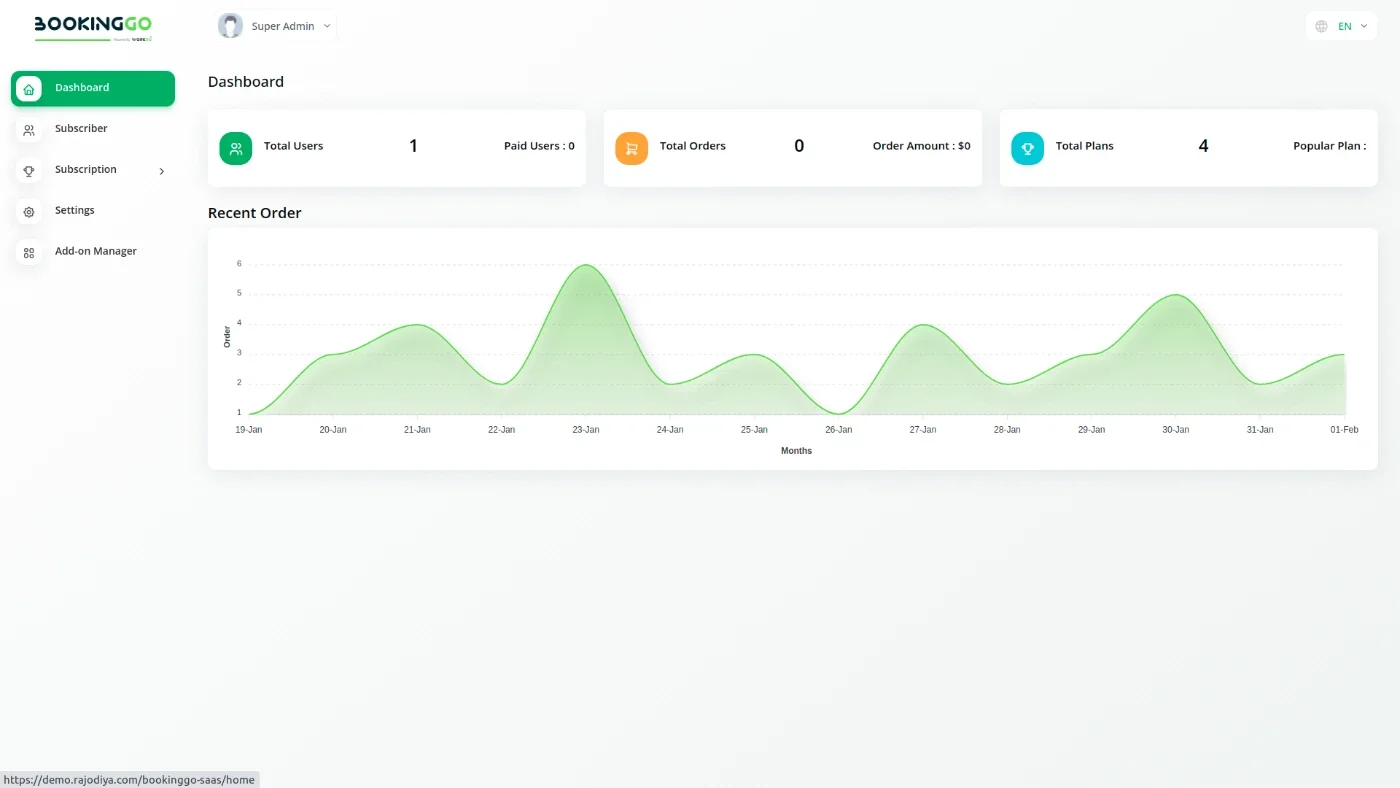
Task: Click the Subscriber users icon in sidebar
Action: tap(29, 129)
